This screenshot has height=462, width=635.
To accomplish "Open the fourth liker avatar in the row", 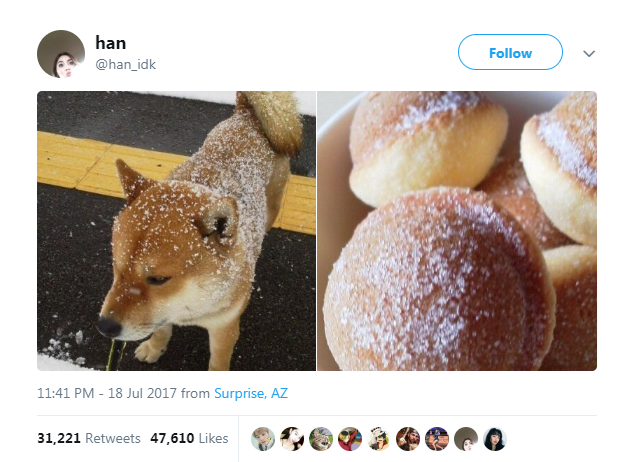I will (x=350, y=439).
